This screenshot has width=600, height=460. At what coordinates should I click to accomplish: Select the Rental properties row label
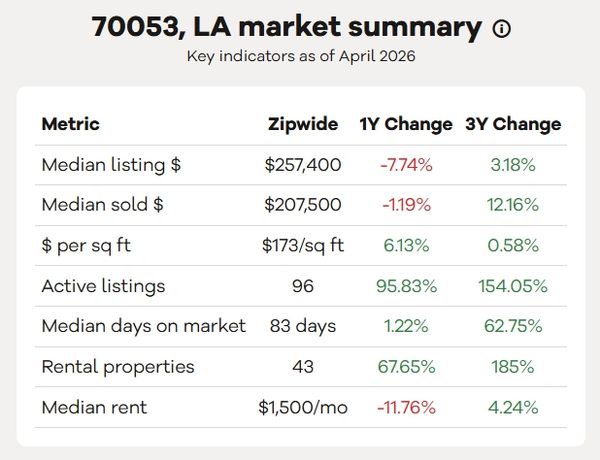click(x=118, y=367)
